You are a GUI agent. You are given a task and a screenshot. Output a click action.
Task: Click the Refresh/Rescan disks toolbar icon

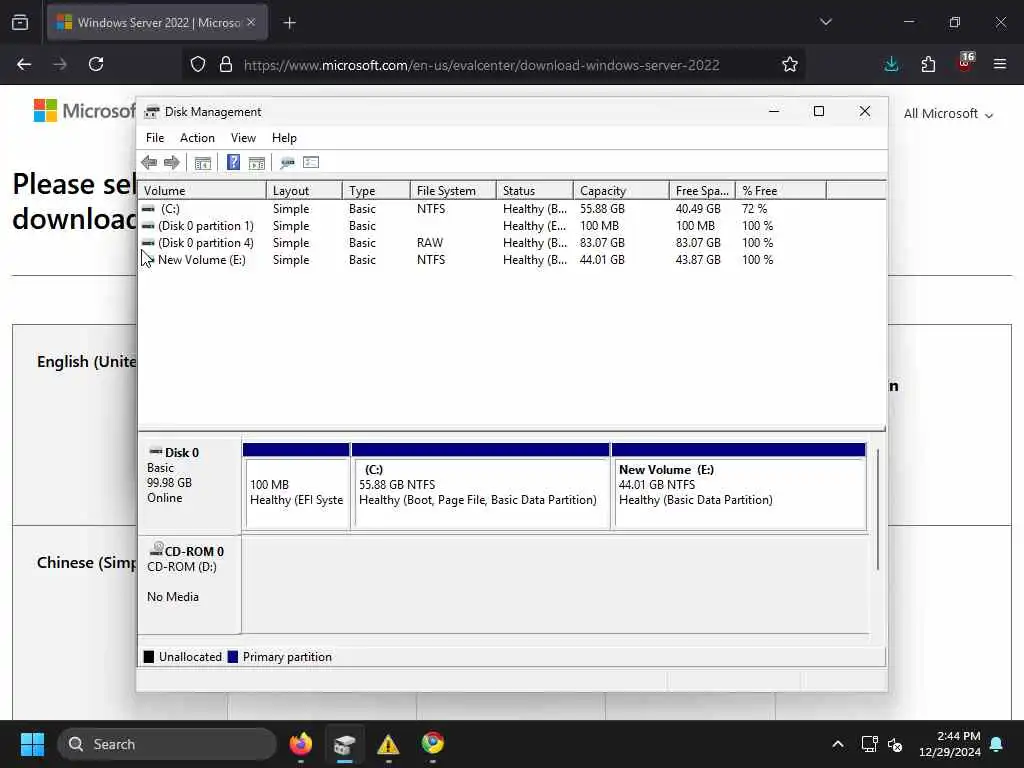(x=287, y=163)
